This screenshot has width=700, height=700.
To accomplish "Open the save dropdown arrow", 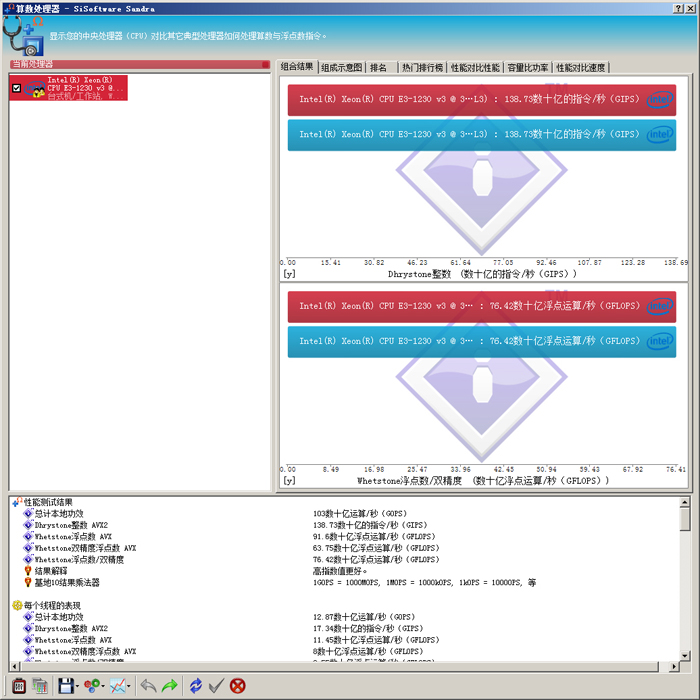I will pyautogui.click(x=77, y=686).
